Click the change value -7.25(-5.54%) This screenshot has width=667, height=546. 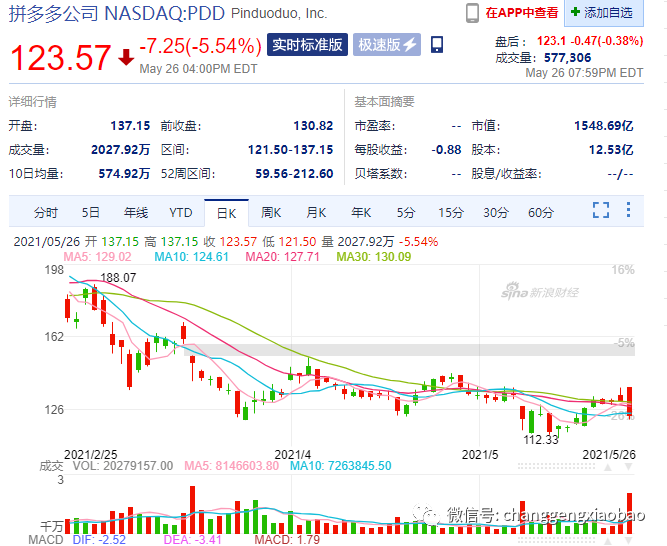tap(200, 46)
